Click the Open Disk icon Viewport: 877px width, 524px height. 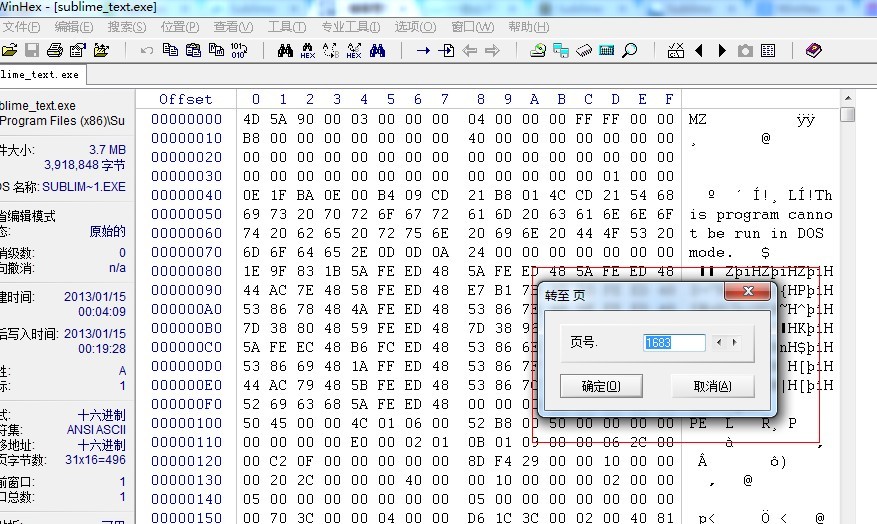[538, 51]
